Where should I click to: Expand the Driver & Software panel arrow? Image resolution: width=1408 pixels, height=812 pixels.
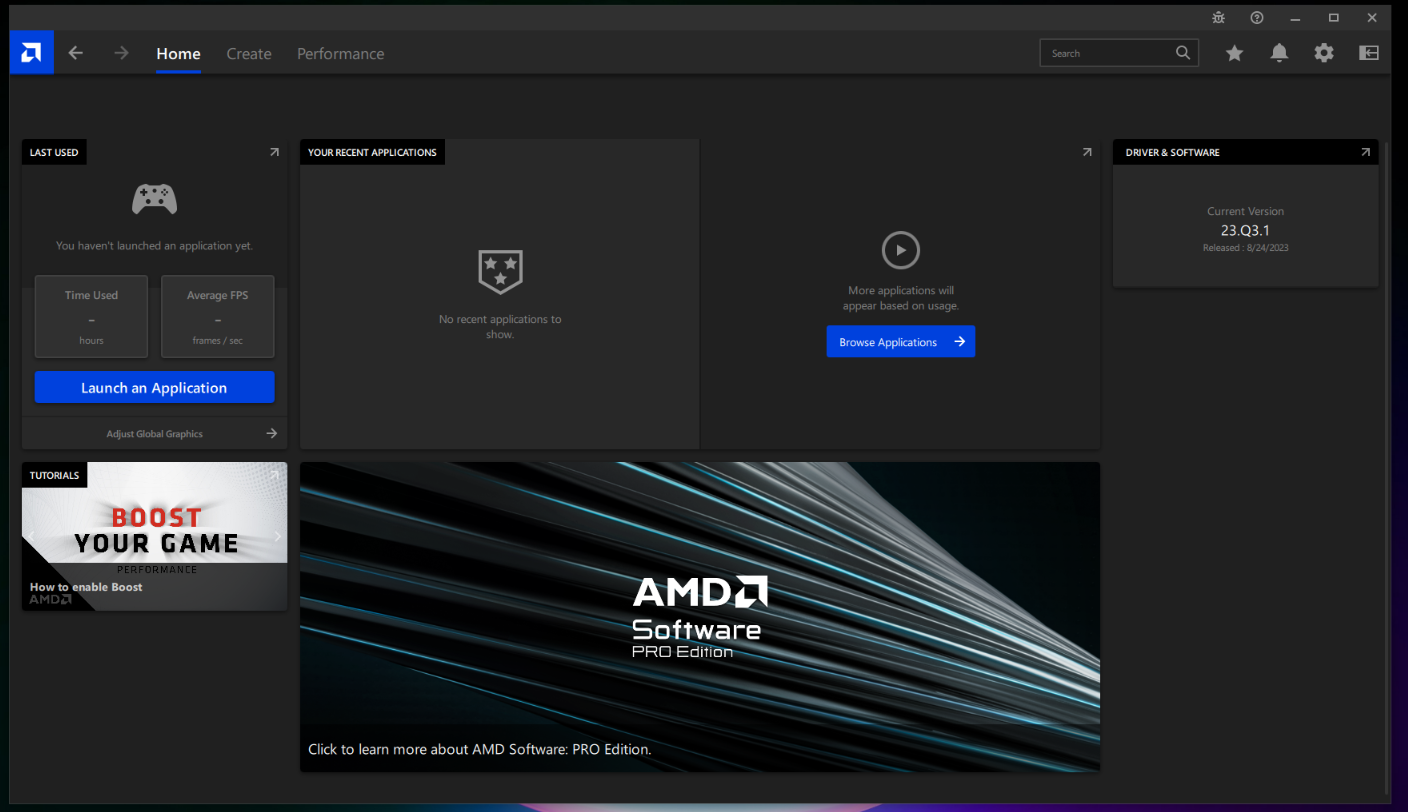click(x=1365, y=152)
